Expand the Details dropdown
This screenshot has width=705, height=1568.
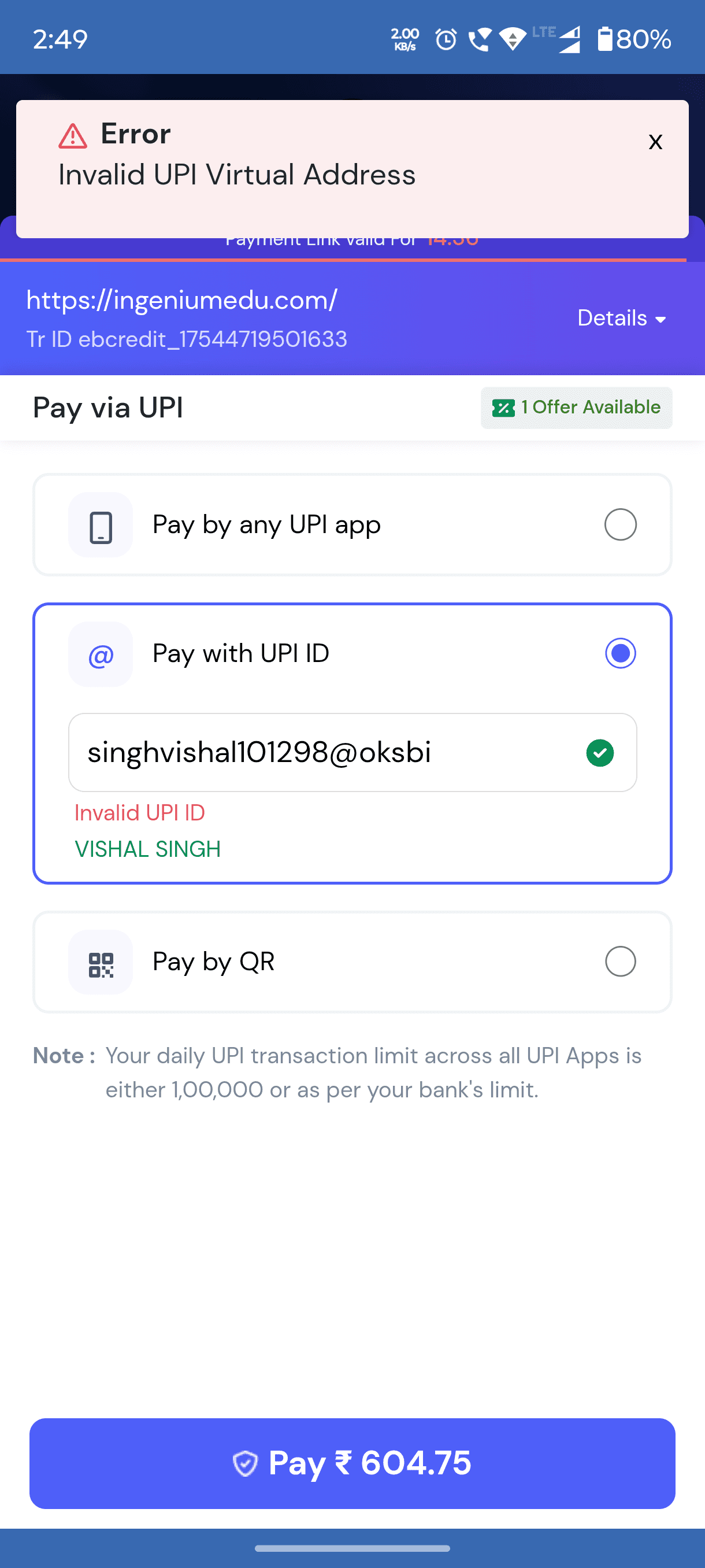622,319
